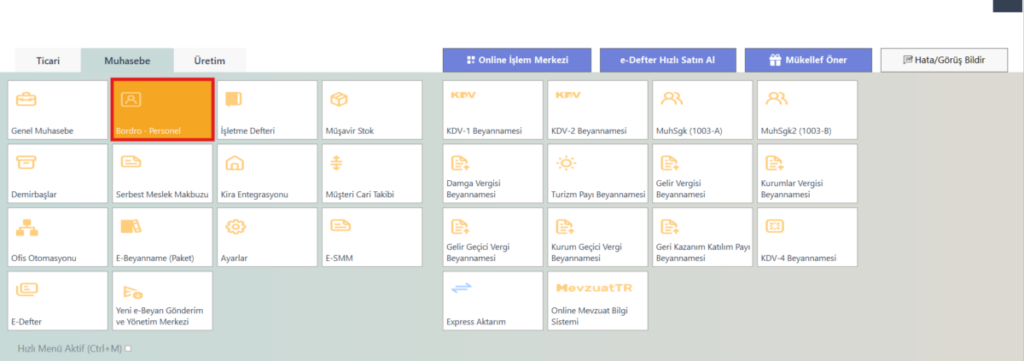Select the Muhasebe tab
The image size is (1024, 361).
point(127,61)
